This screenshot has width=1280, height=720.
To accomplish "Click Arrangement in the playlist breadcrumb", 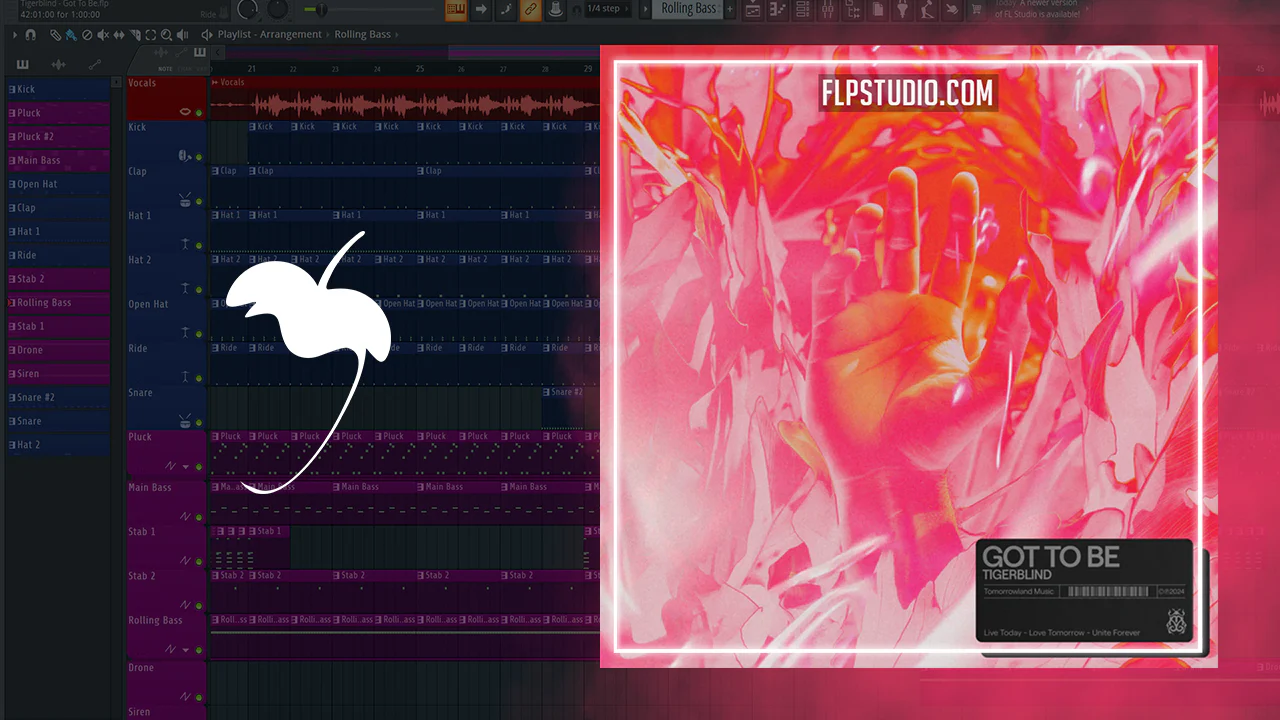I will point(291,35).
